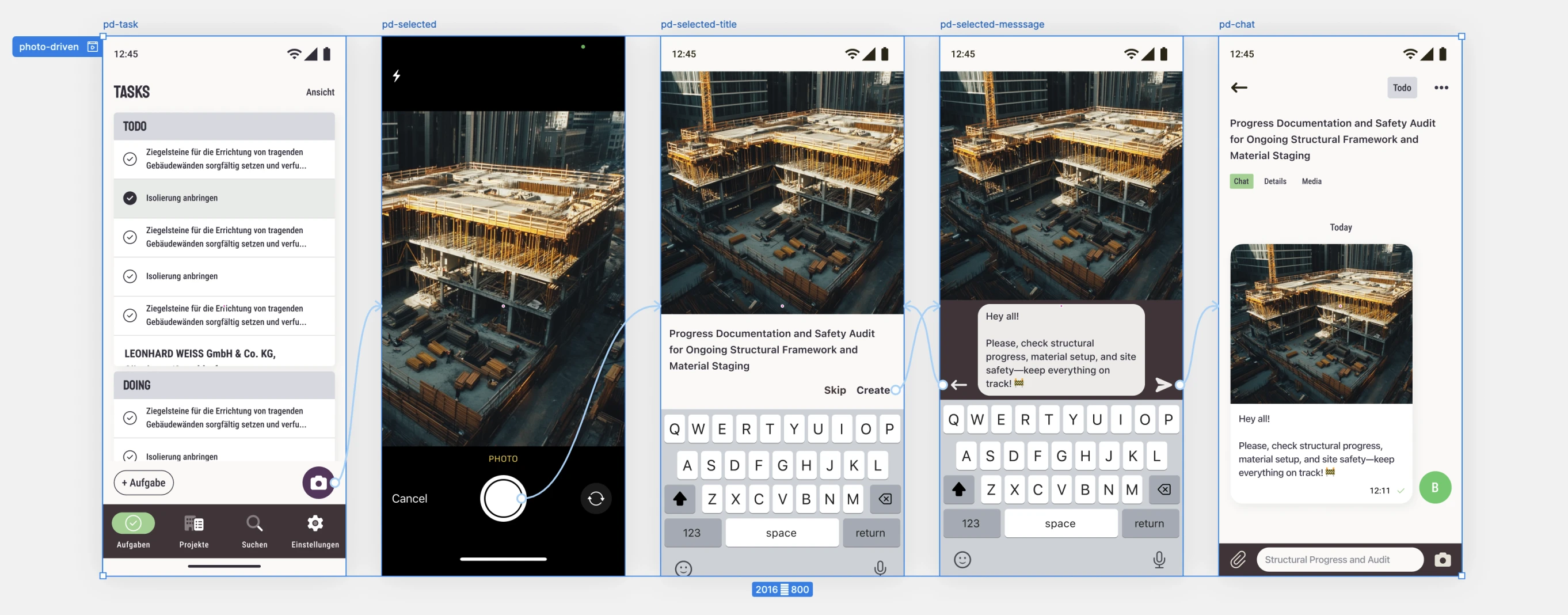Viewport: 1568px width, 615px height.
Task: Switch to the Details tab
Action: [1274, 181]
